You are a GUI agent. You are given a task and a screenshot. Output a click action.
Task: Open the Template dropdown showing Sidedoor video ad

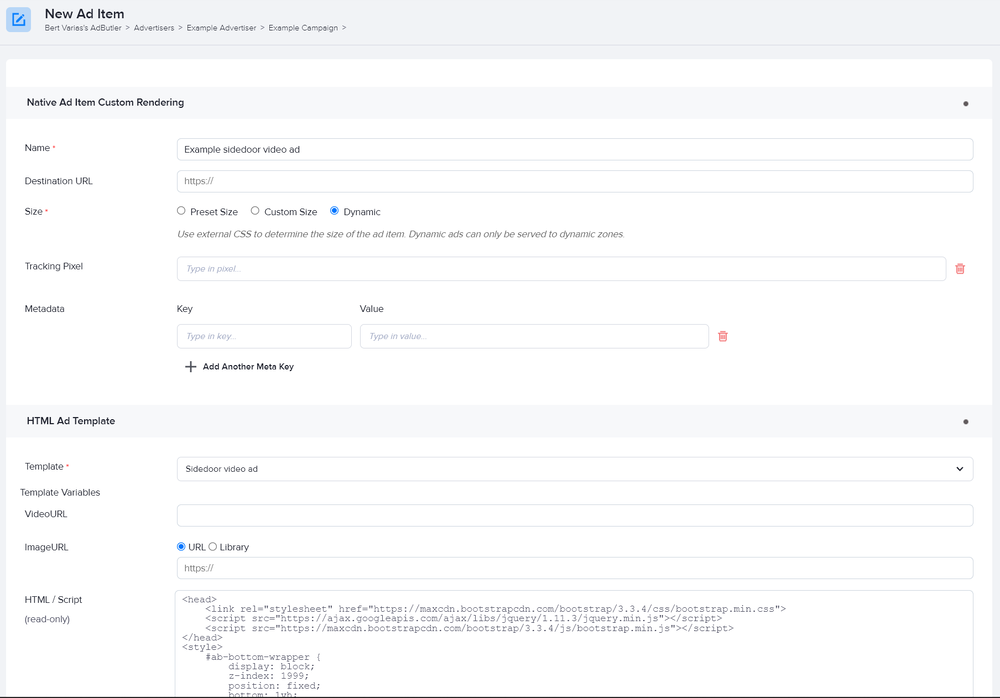[575, 469]
